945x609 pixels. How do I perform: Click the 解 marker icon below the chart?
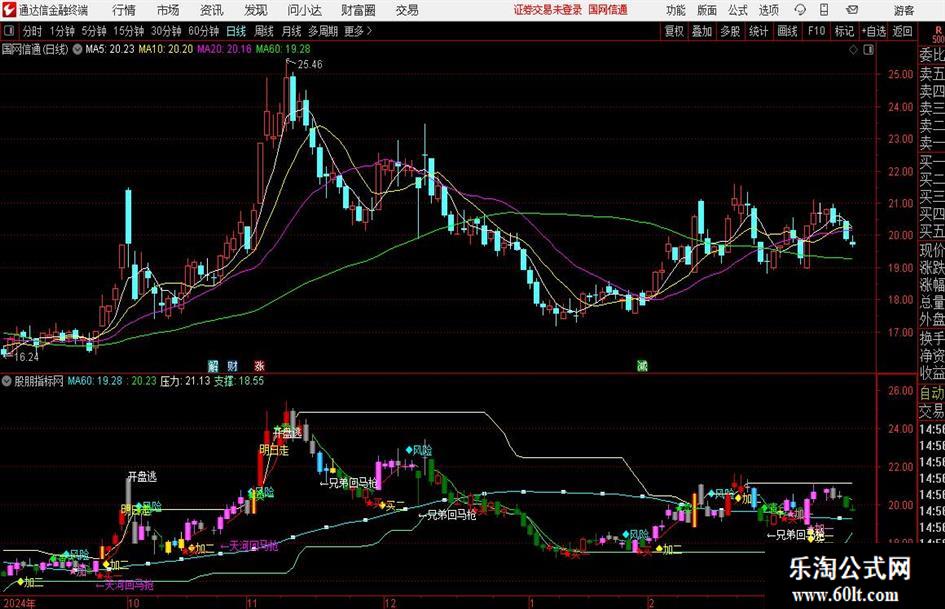coord(213,365)
